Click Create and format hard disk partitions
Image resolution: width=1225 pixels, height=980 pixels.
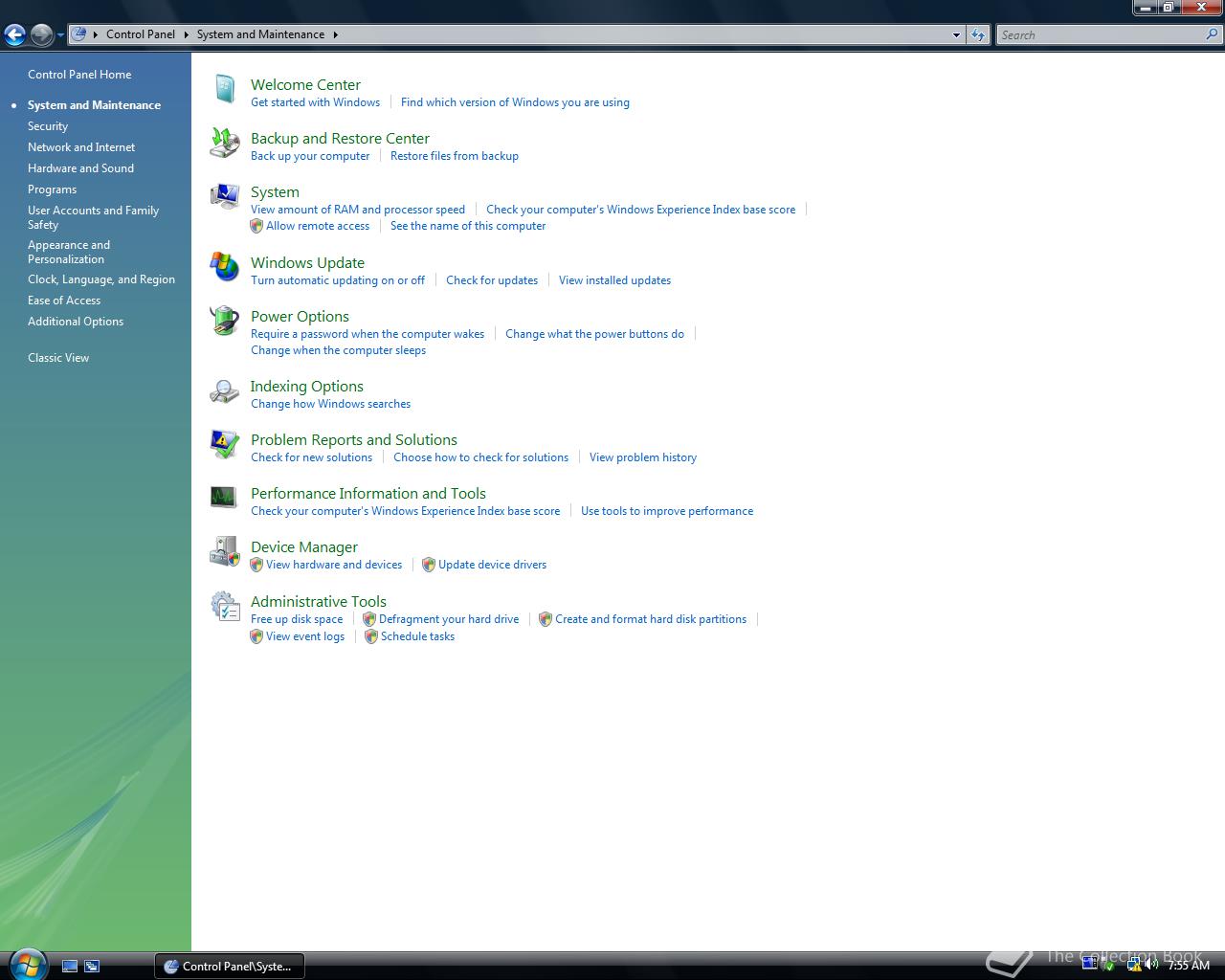[651, 619]
